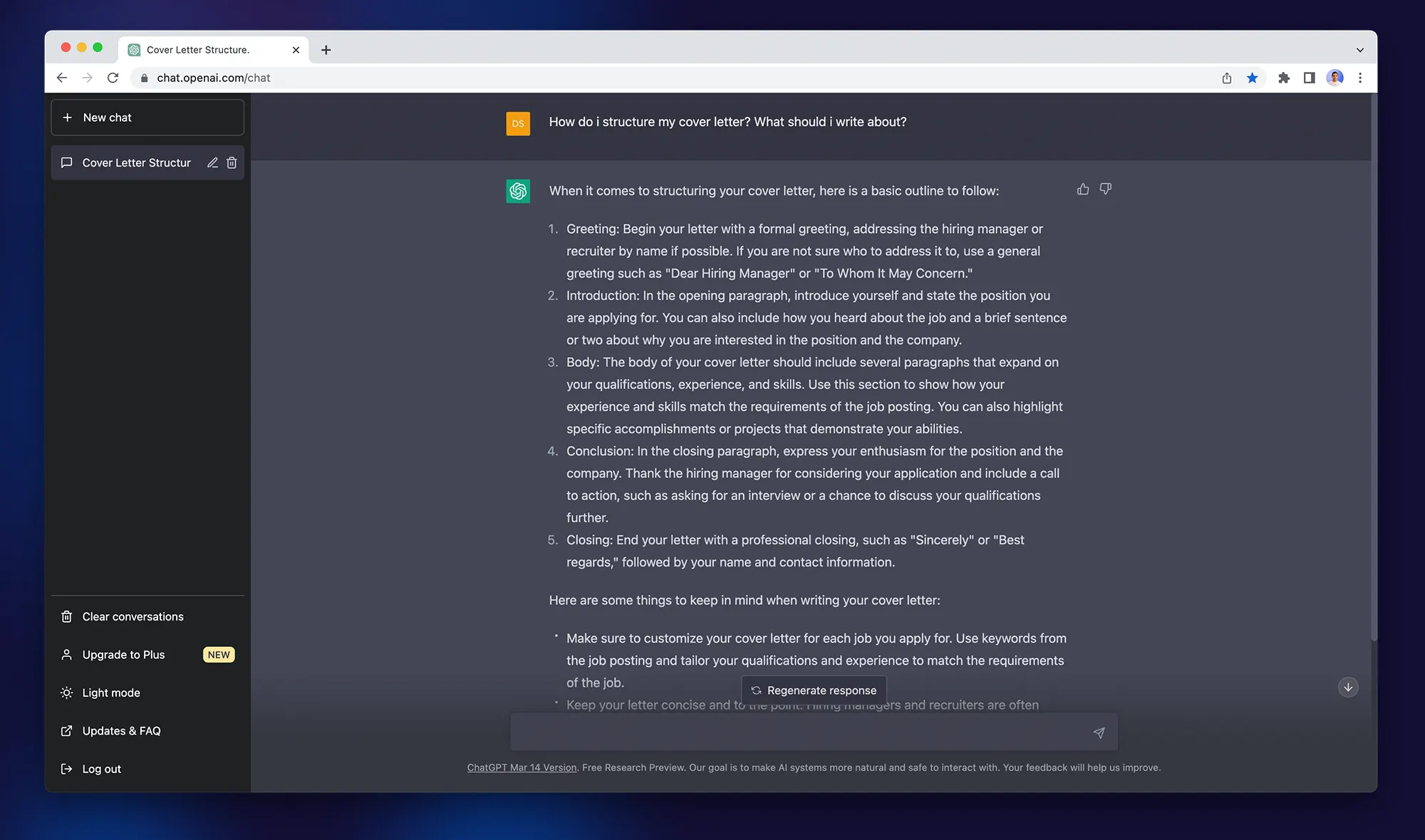Screen dimensions: 1425x840
Task: Close the Cover Letter Structure tab
Action: point(296,50)
